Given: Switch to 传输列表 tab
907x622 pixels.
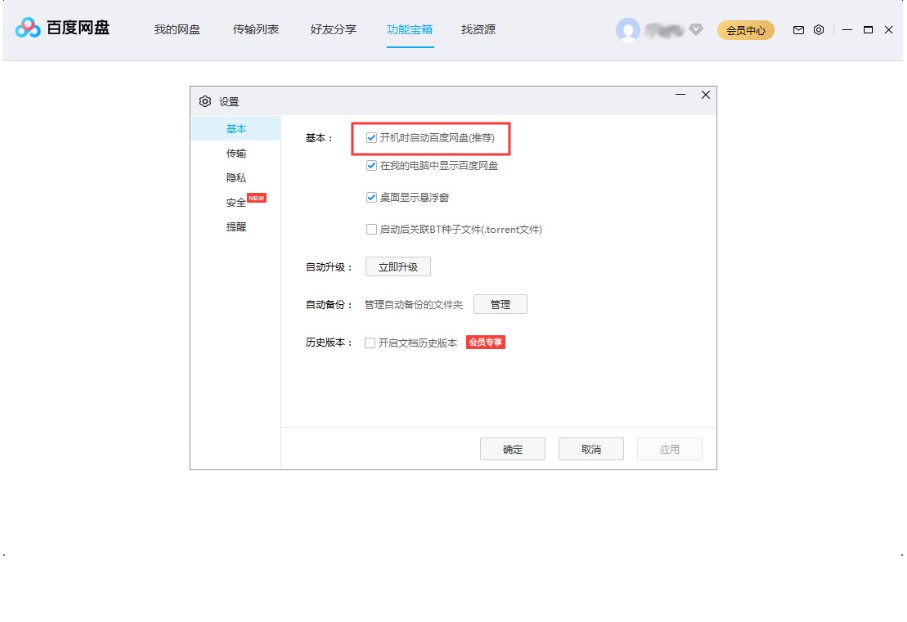Looking at the screenshot, I should (x=256, y=29).
